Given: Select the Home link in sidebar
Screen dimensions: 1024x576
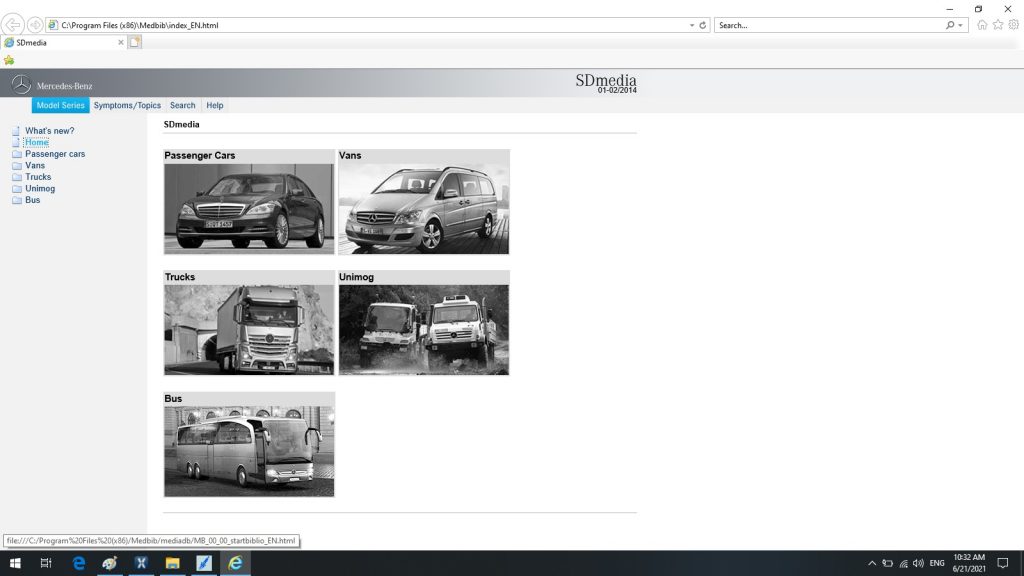Looking at the screenshot, I should (x=36, y=142).
